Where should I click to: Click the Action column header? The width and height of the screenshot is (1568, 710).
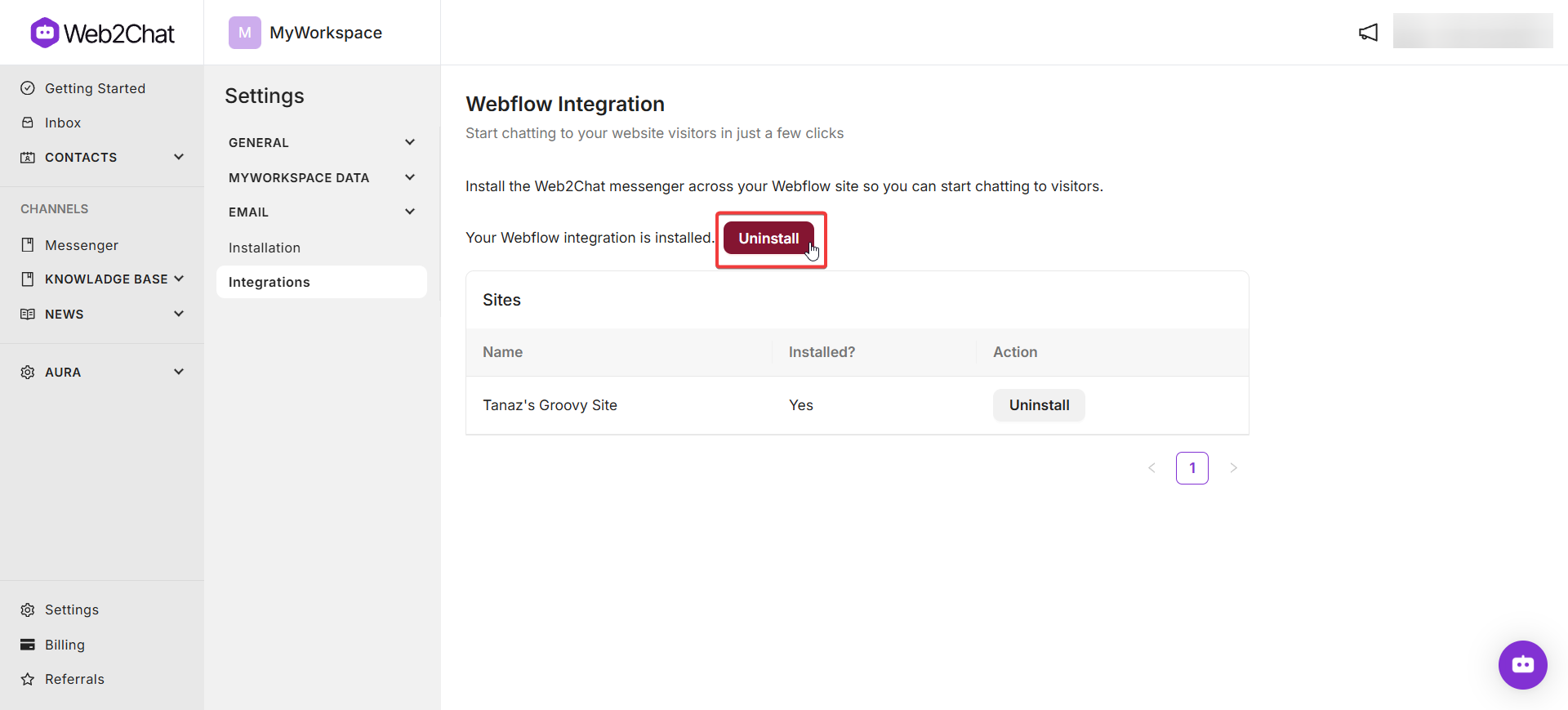(1015, 352)
